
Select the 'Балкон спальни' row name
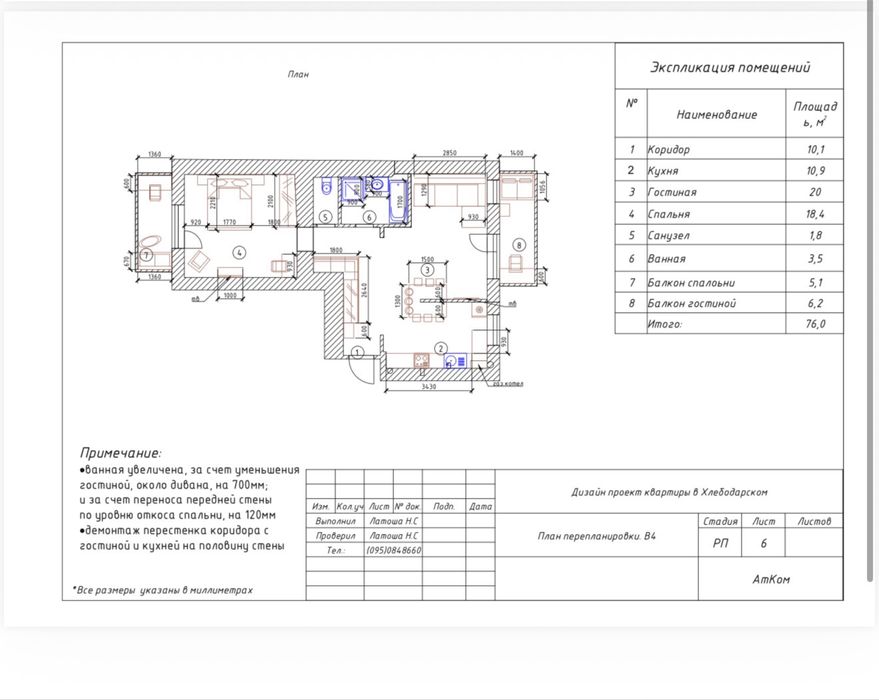click(x=691, y=283)
